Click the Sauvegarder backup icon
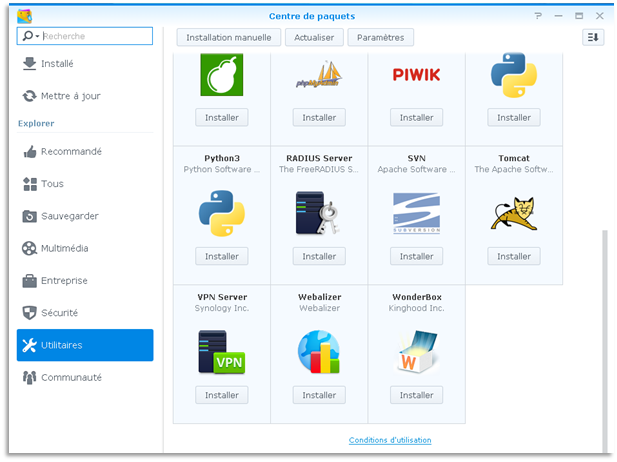 pos(30,216)
